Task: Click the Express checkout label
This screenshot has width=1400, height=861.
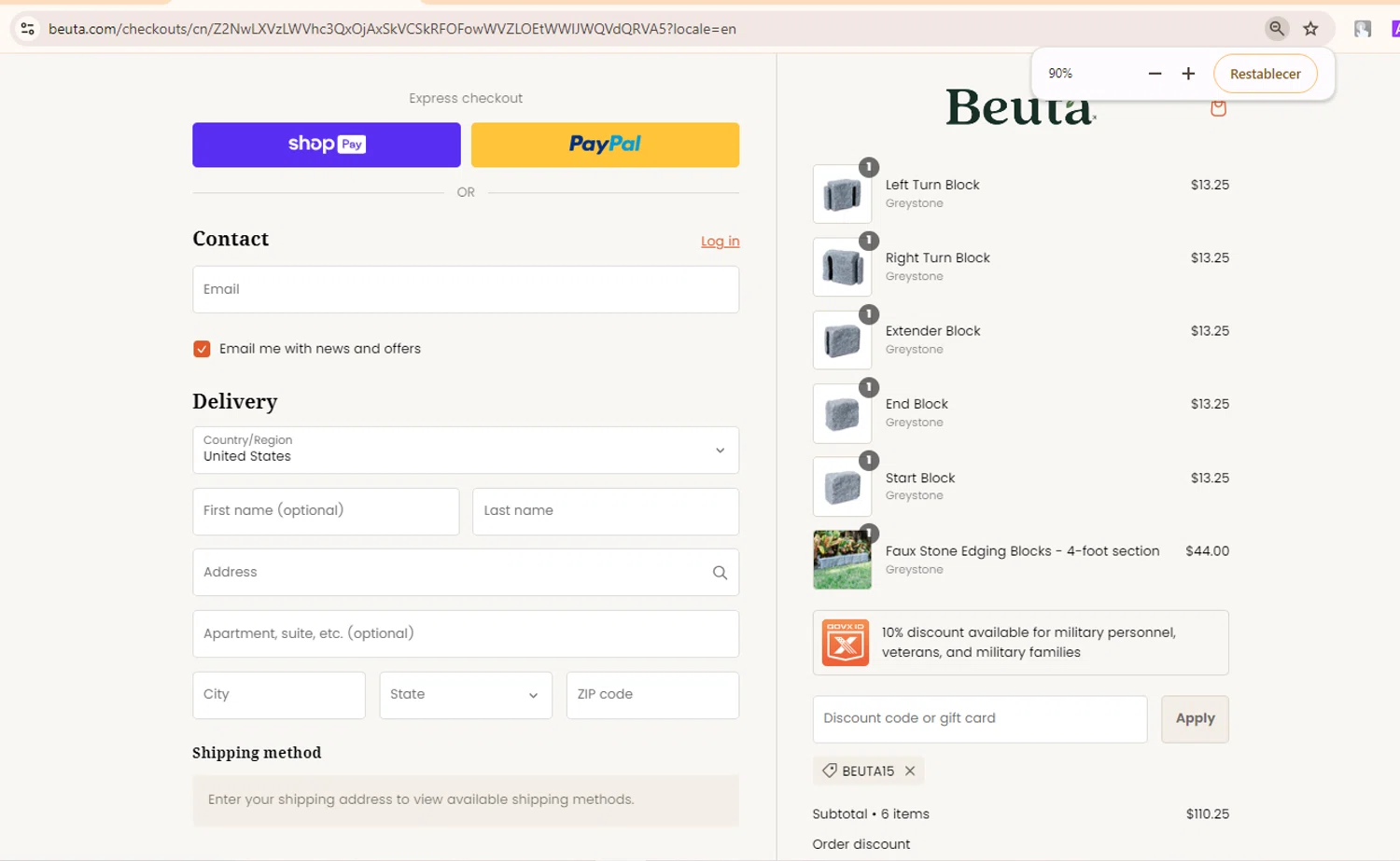Action: [466, 98]
